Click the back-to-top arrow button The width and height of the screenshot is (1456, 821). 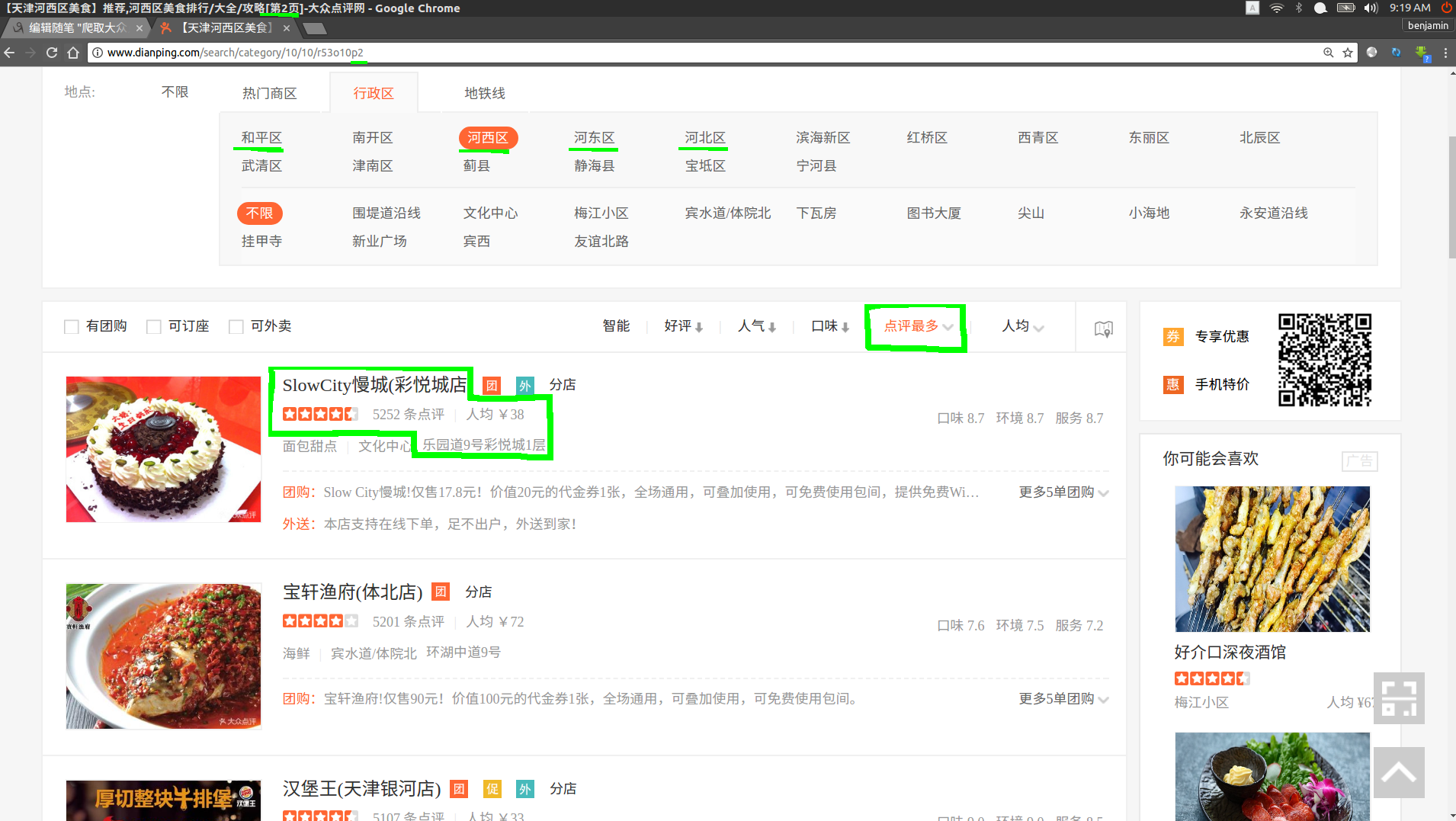1399,772
